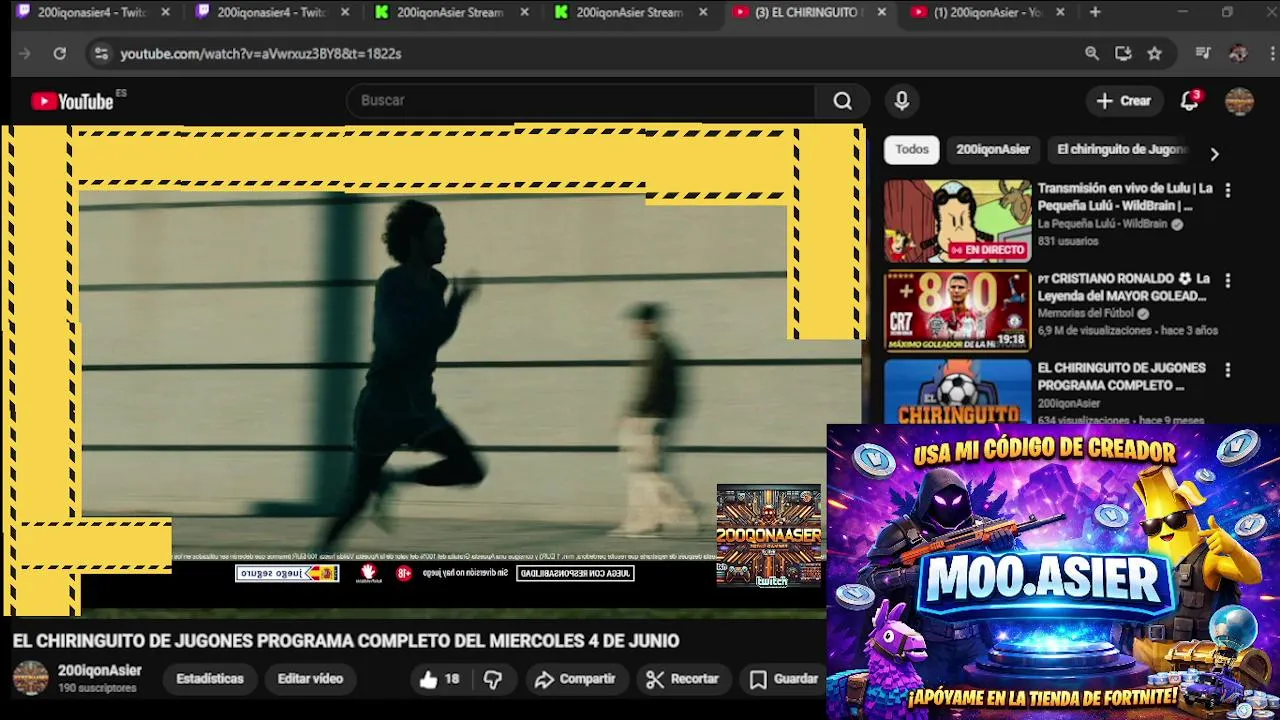1280x720 pixels.
Task: Start voice search with microphone icon
Action: (x=902, y=101)
